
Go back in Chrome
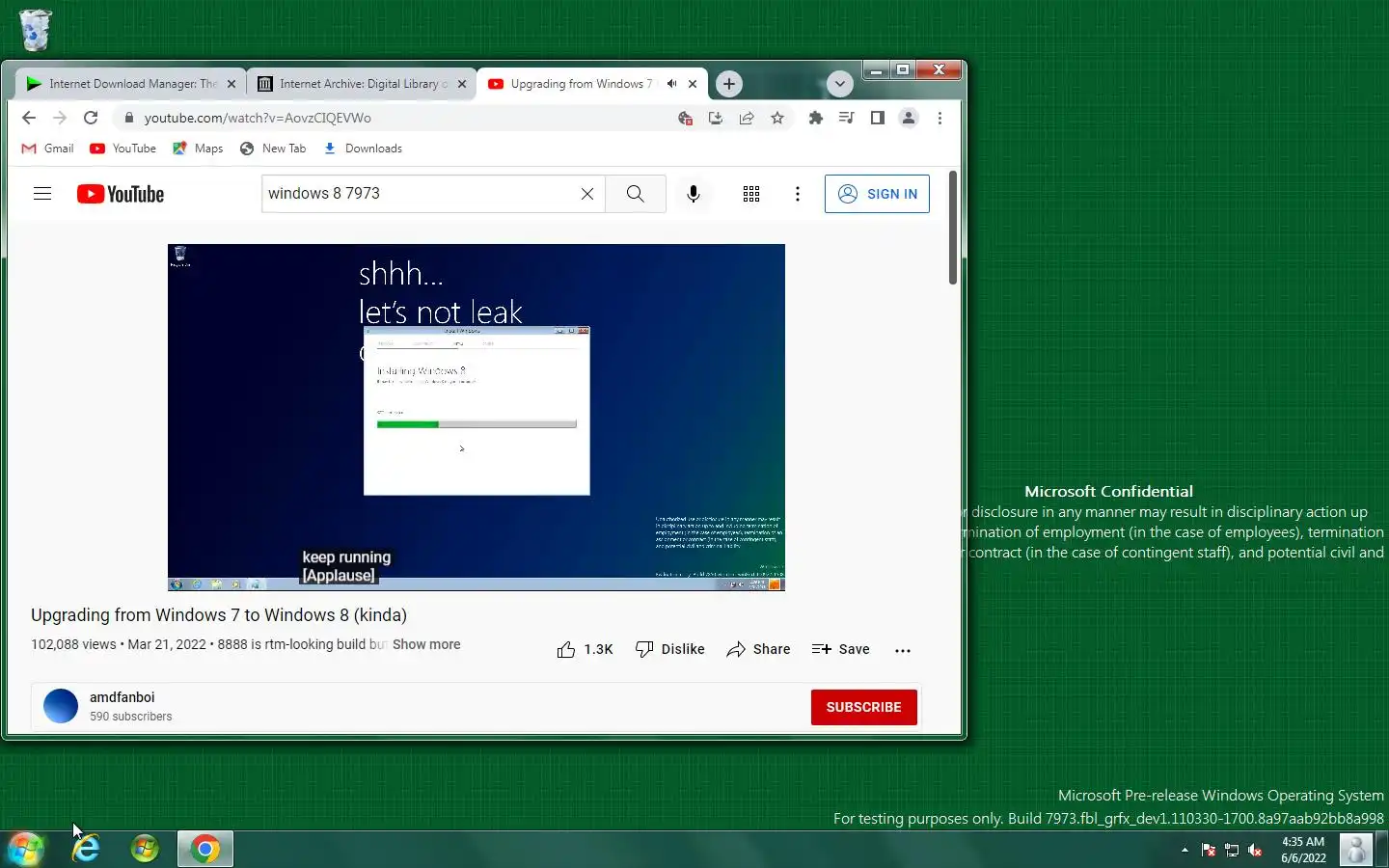tap(29, 118)
